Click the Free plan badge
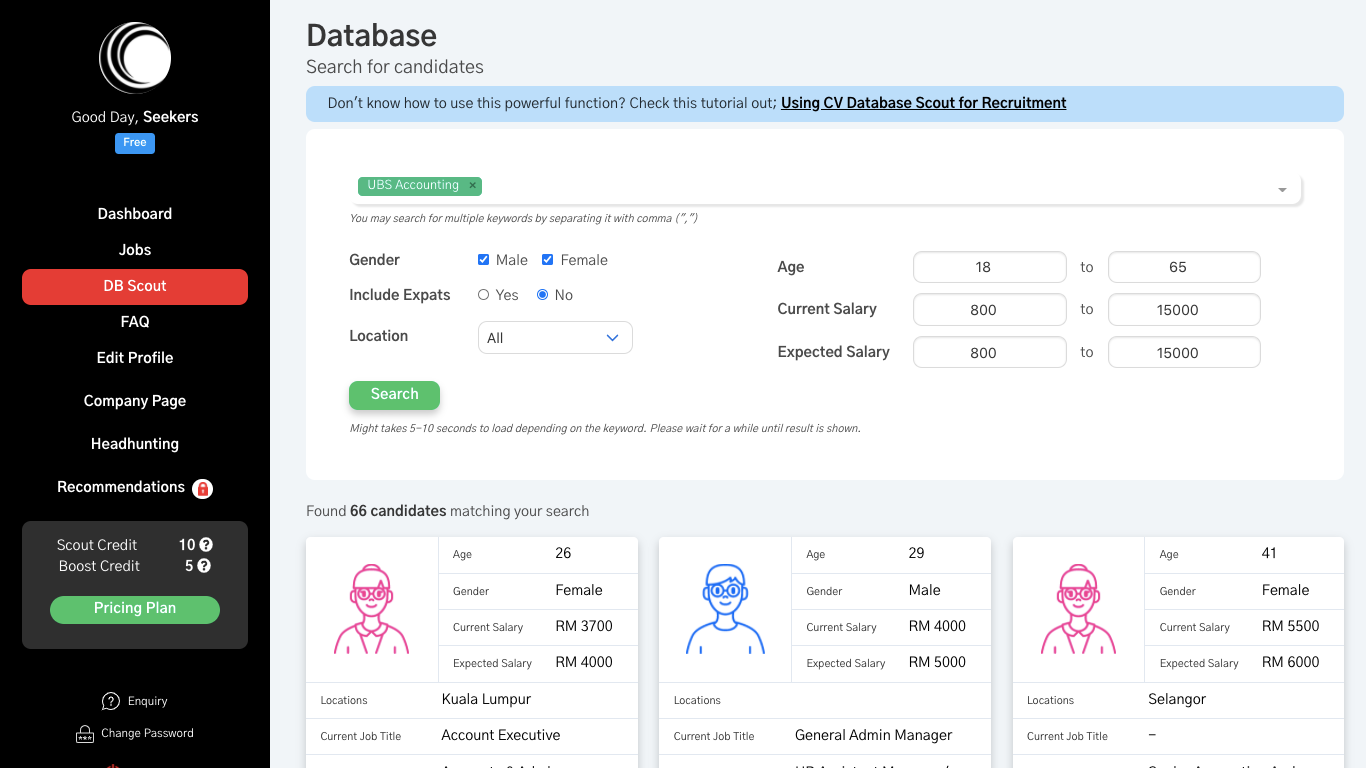The height and width of the screenshot is (768, 1366). (x=135, y=143)
